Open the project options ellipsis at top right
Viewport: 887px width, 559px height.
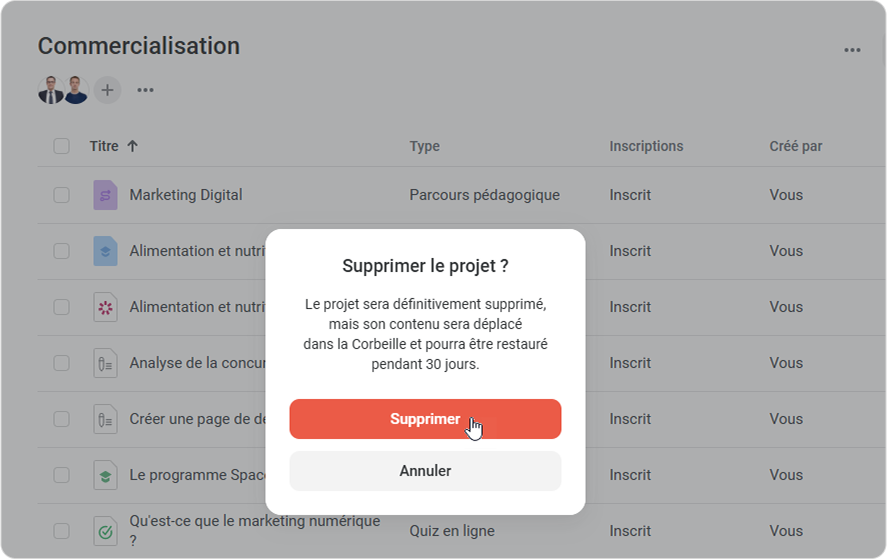tap(852, 50)
